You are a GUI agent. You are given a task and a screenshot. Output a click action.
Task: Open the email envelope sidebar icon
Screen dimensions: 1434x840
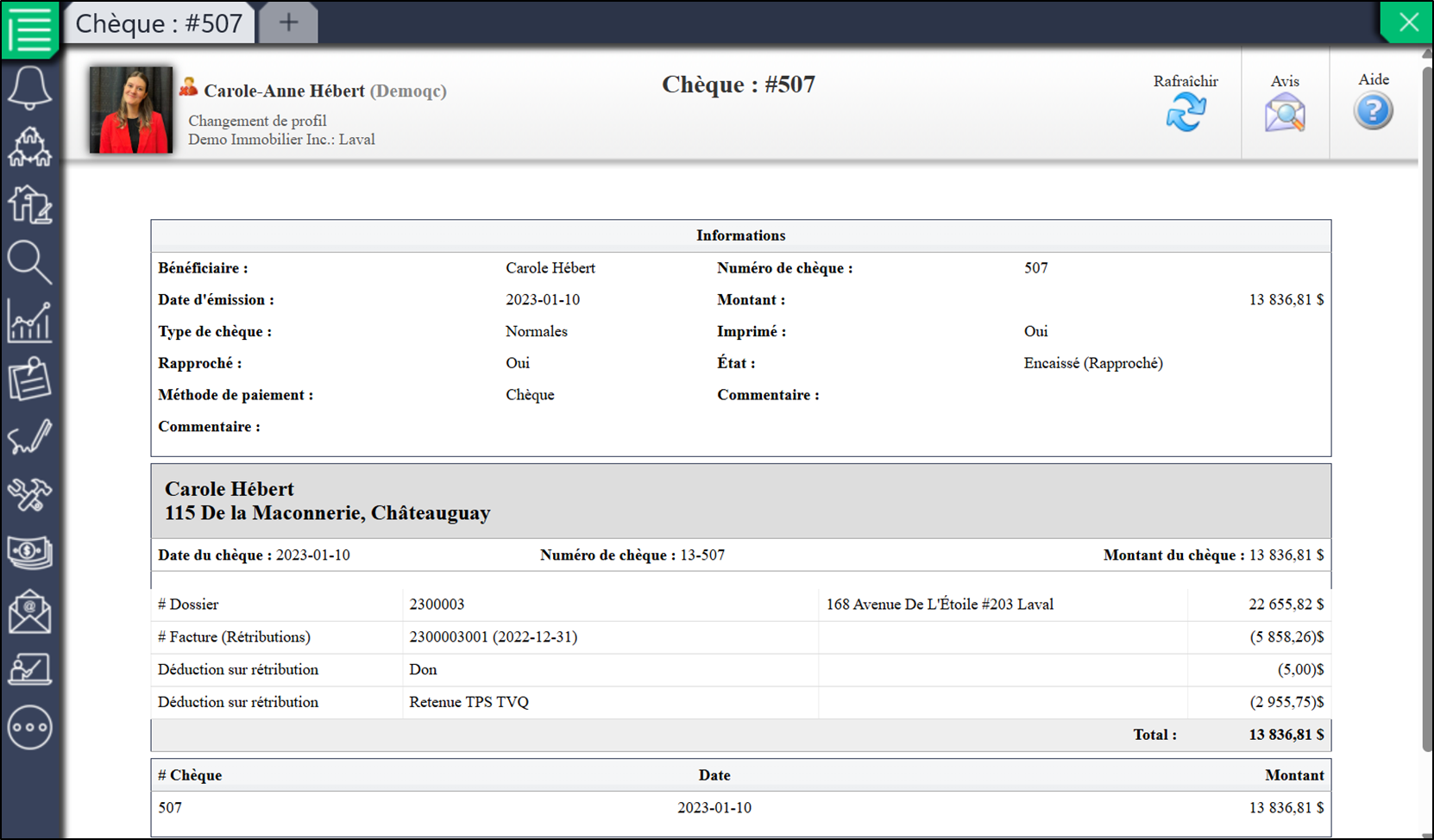coord(30,611)
